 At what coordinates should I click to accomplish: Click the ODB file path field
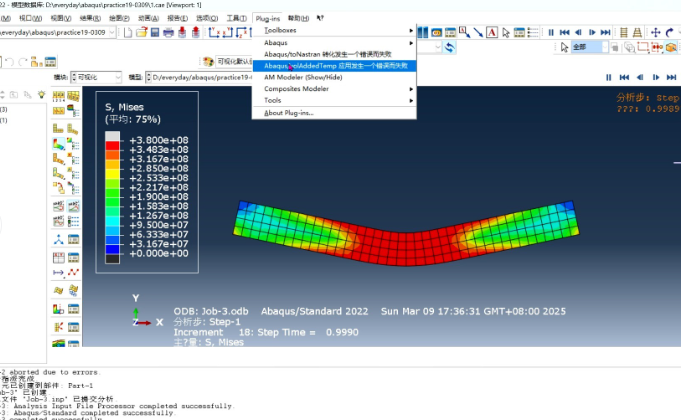pos(200,77)
